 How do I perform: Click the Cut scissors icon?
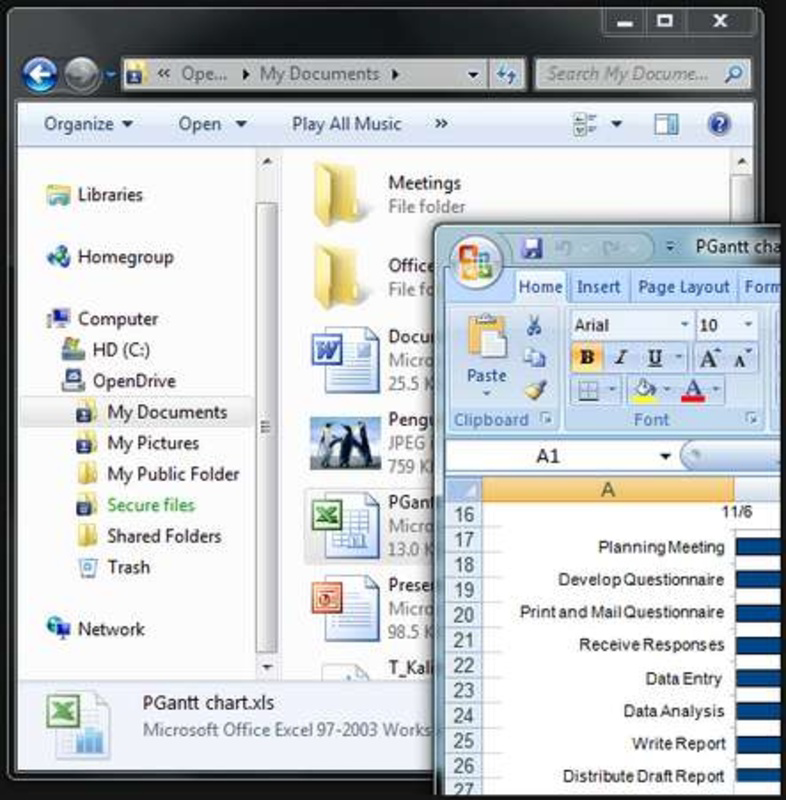pyautogui.click(x=534, y=325)
